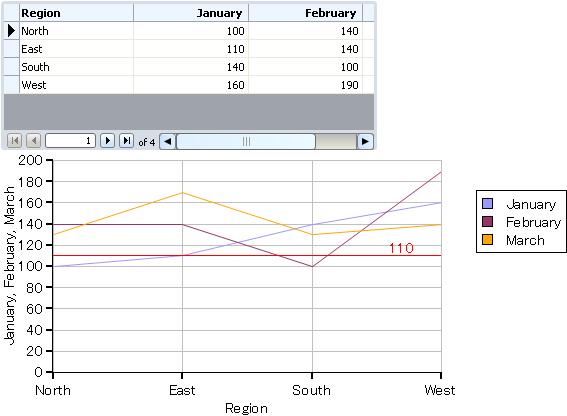Viewport: 567px width, 416px height.
Task: Select the January legend color swatch
Action: pyautogui.click(x=488, y=204)
